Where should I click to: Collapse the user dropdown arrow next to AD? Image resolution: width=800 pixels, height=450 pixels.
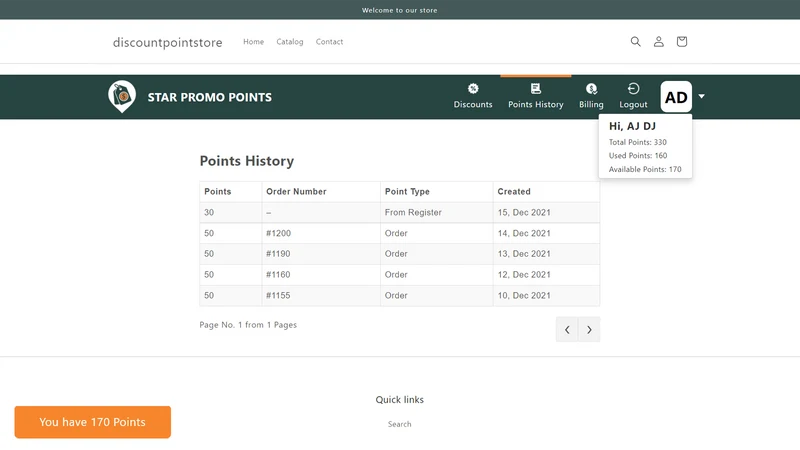[x=702, y=96]
